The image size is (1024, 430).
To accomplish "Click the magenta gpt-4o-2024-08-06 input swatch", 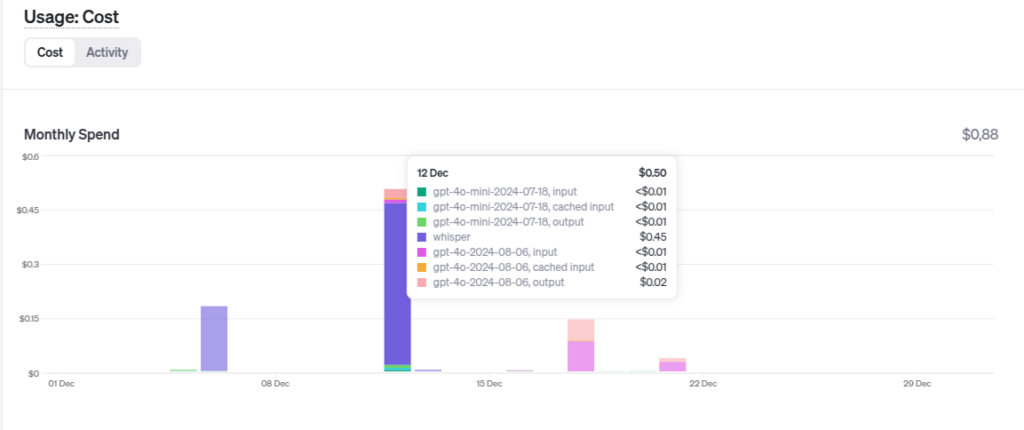I will (x=422, y=252).
